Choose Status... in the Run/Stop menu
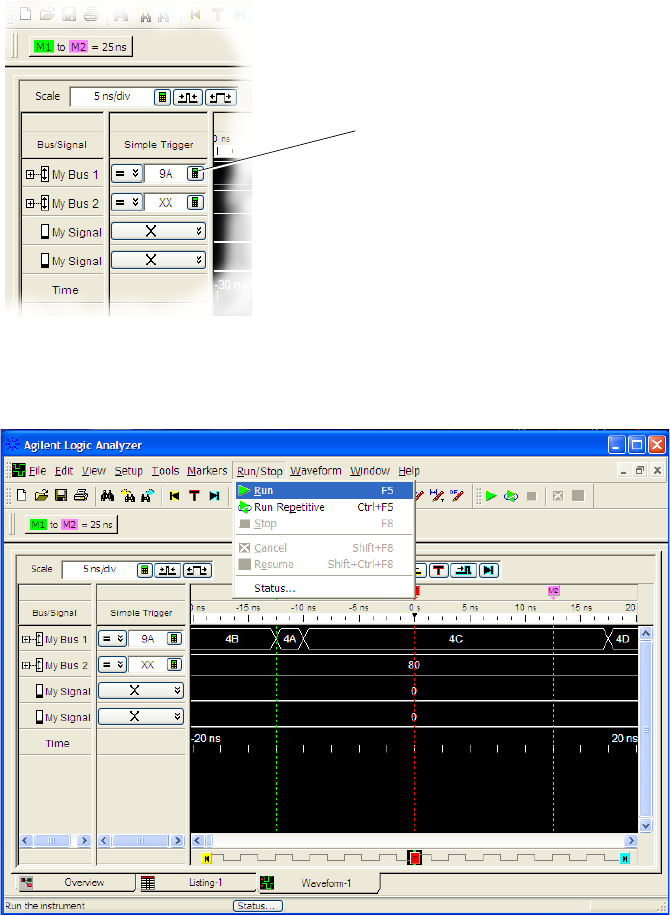The height and width of the screenshot is (915, 670). 324,588
